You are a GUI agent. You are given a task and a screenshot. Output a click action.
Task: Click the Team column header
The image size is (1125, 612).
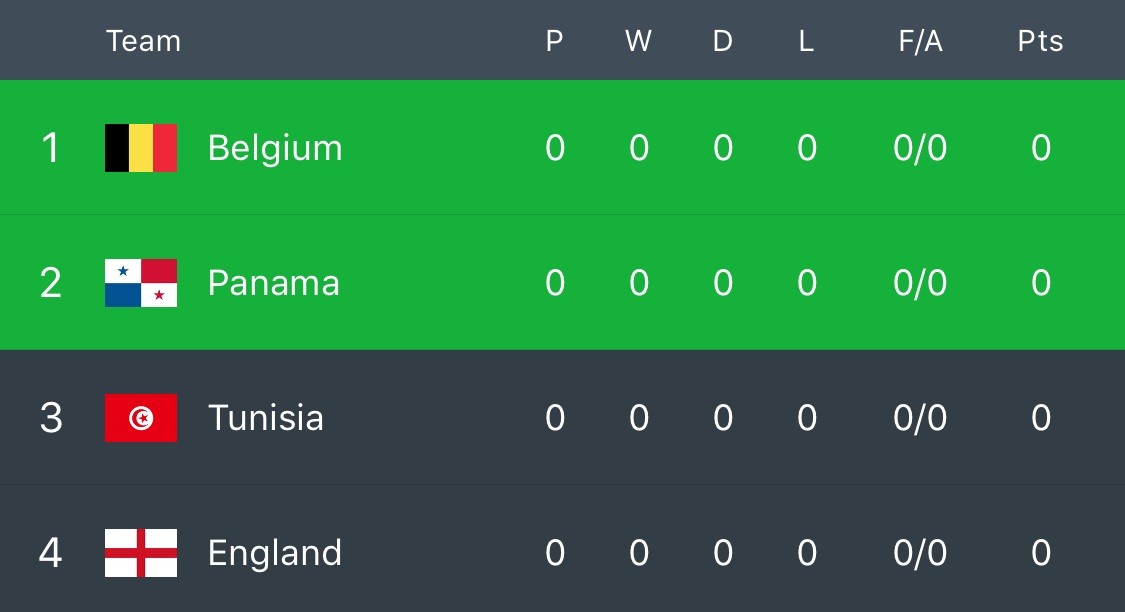pyautogui.click(x=143, y=41)
